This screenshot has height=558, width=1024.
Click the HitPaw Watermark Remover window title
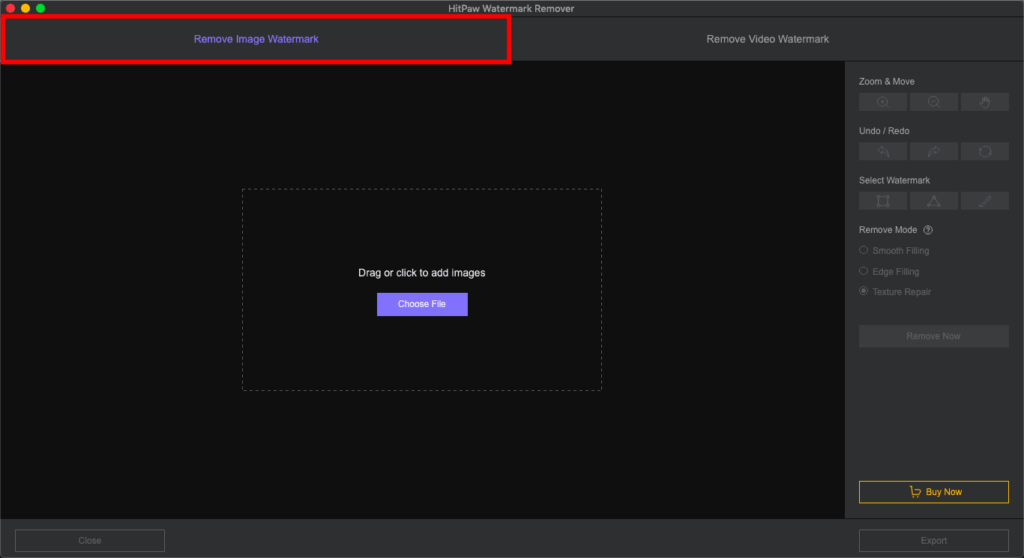click(x=511, y=8)
